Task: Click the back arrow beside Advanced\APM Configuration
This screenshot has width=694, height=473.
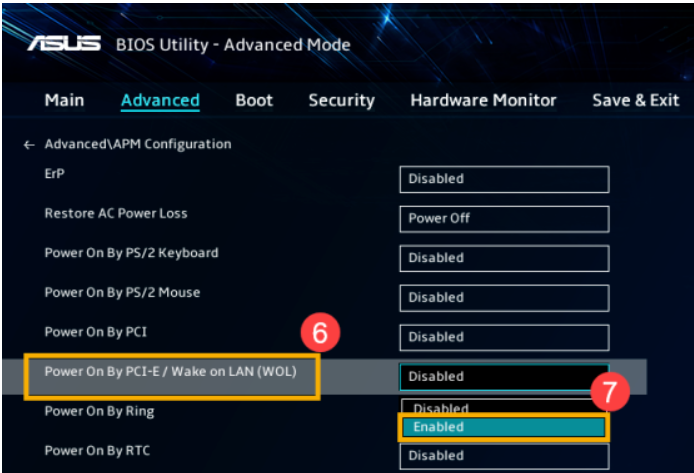Action: pos(29,145)
